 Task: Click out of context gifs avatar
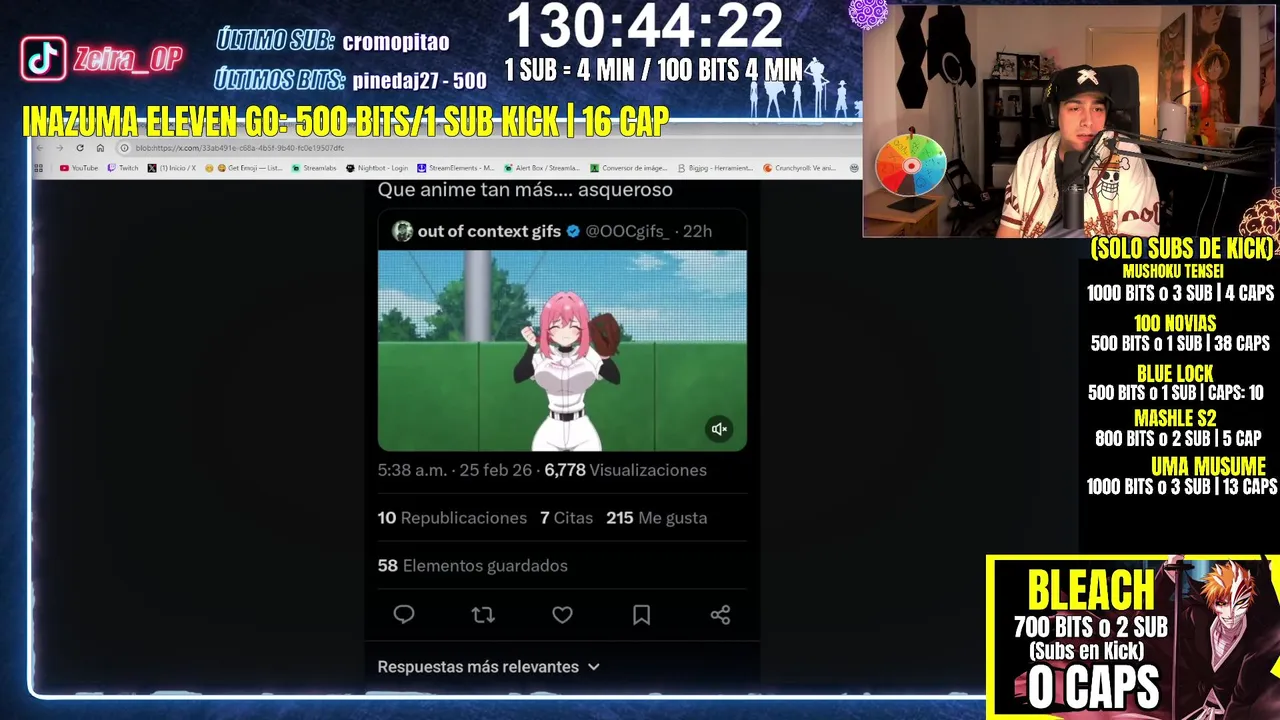(402, 231)
